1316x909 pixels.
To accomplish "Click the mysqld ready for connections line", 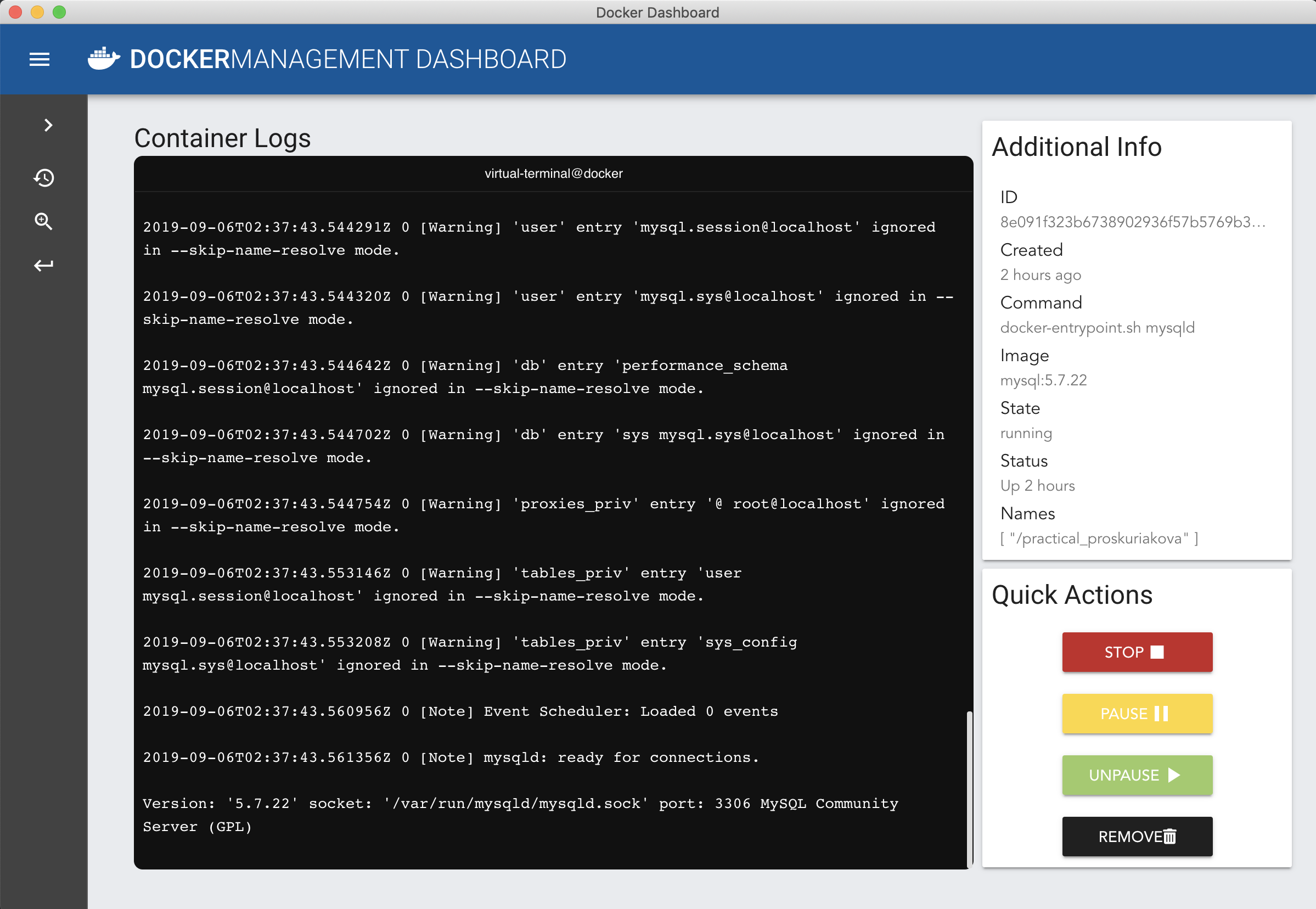I will click(451, 757).
